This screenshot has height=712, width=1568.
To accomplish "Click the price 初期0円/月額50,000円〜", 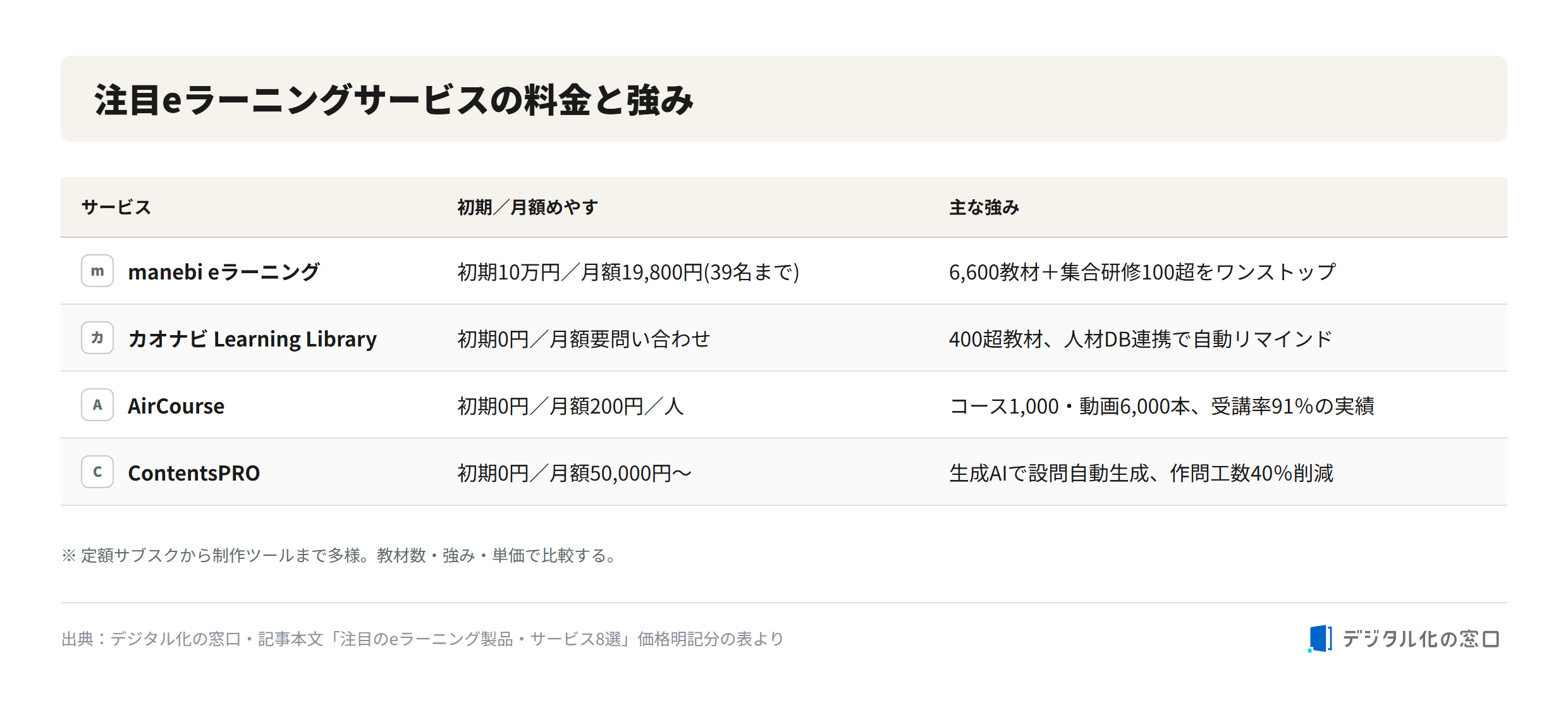I will (x=575, y=473).
